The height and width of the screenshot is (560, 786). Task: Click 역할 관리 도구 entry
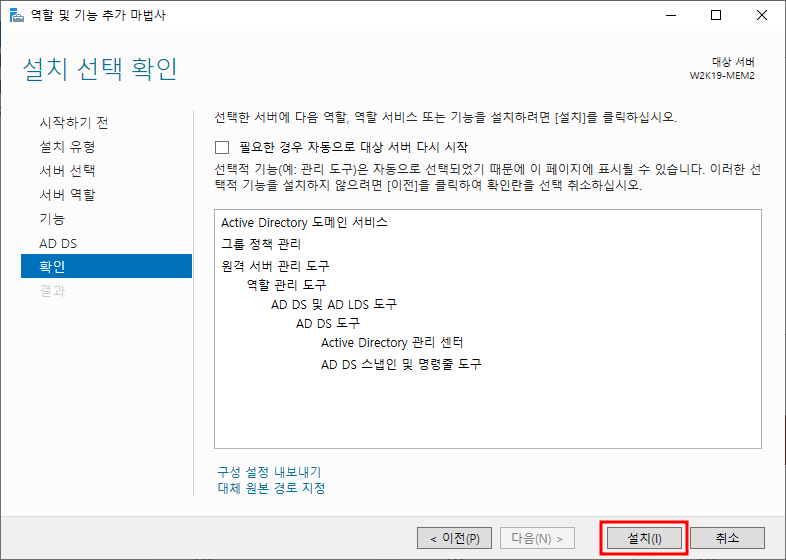286,285
